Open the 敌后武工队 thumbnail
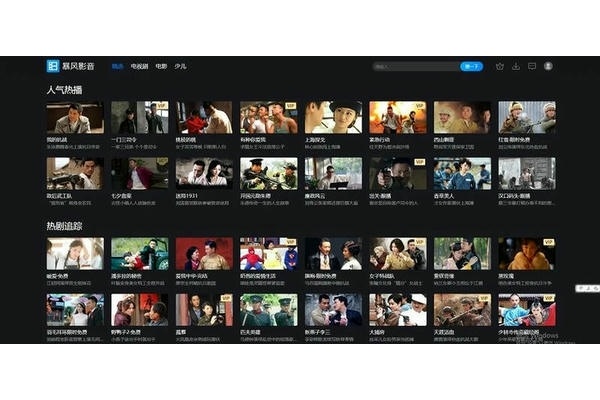This screenshot has width=600, height=400. [x=75, y=173]
